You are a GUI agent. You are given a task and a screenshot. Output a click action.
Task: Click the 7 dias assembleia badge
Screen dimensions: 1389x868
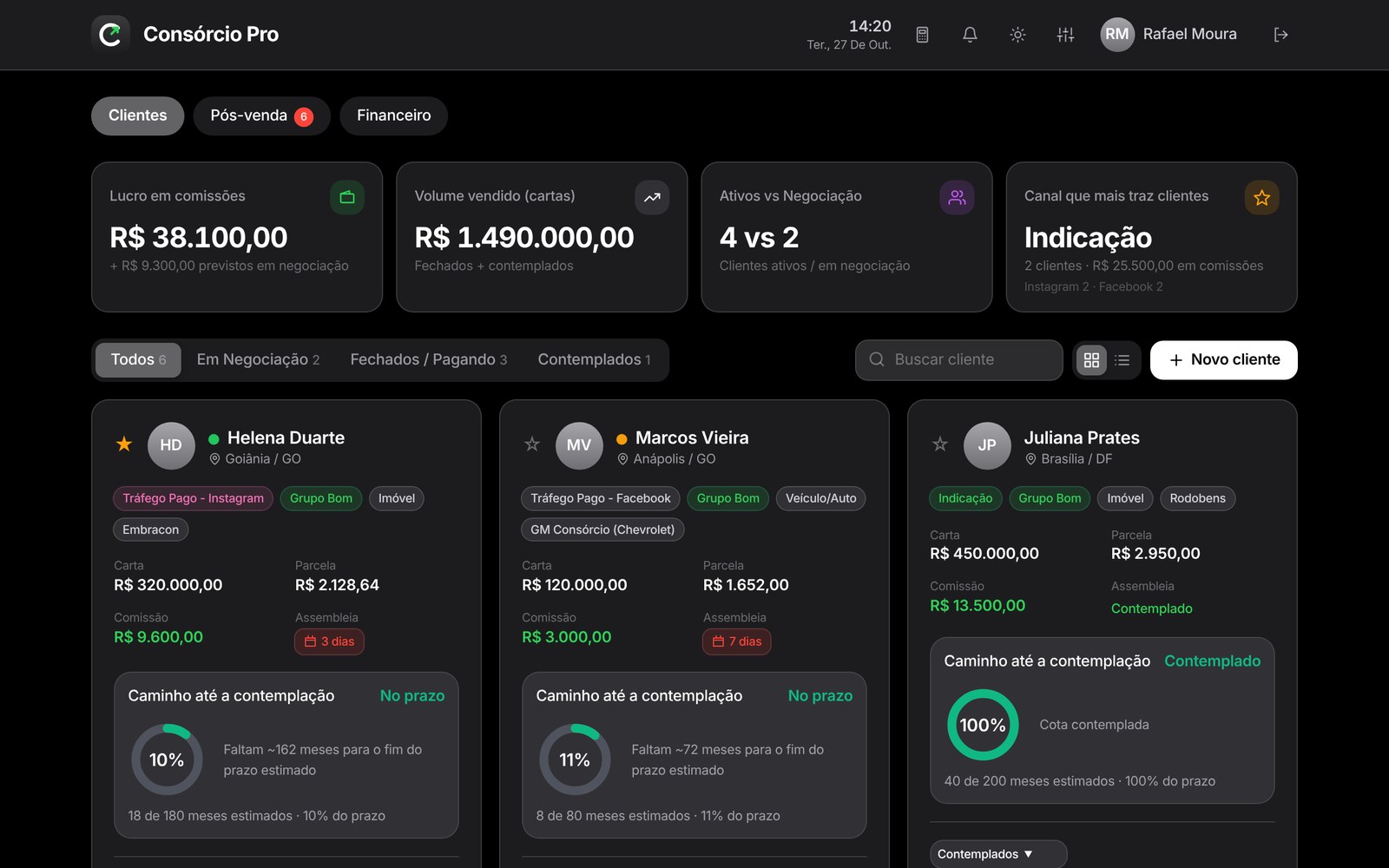(737, 641)
